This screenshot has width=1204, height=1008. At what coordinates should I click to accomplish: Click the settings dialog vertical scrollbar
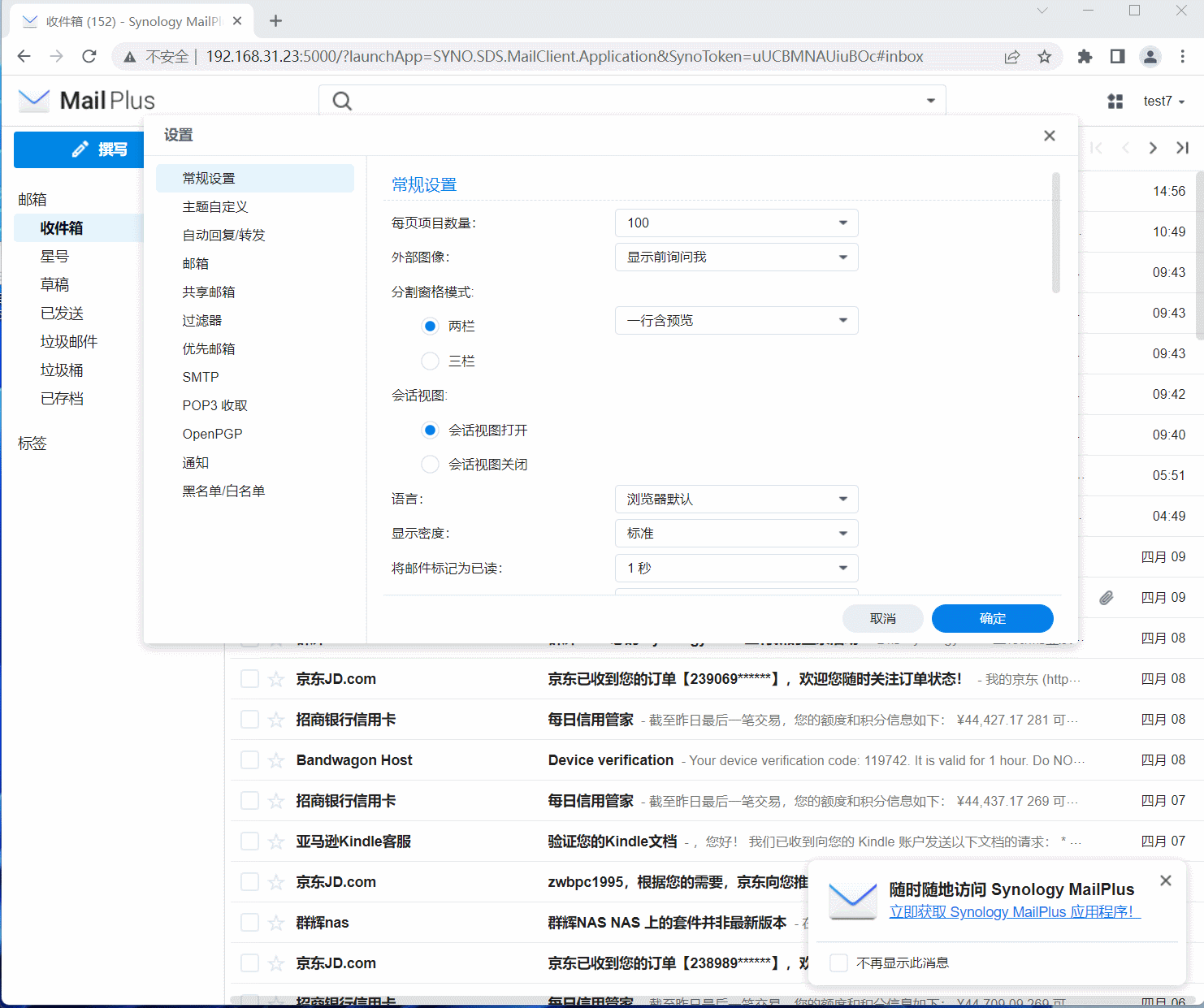(1056, 232)
